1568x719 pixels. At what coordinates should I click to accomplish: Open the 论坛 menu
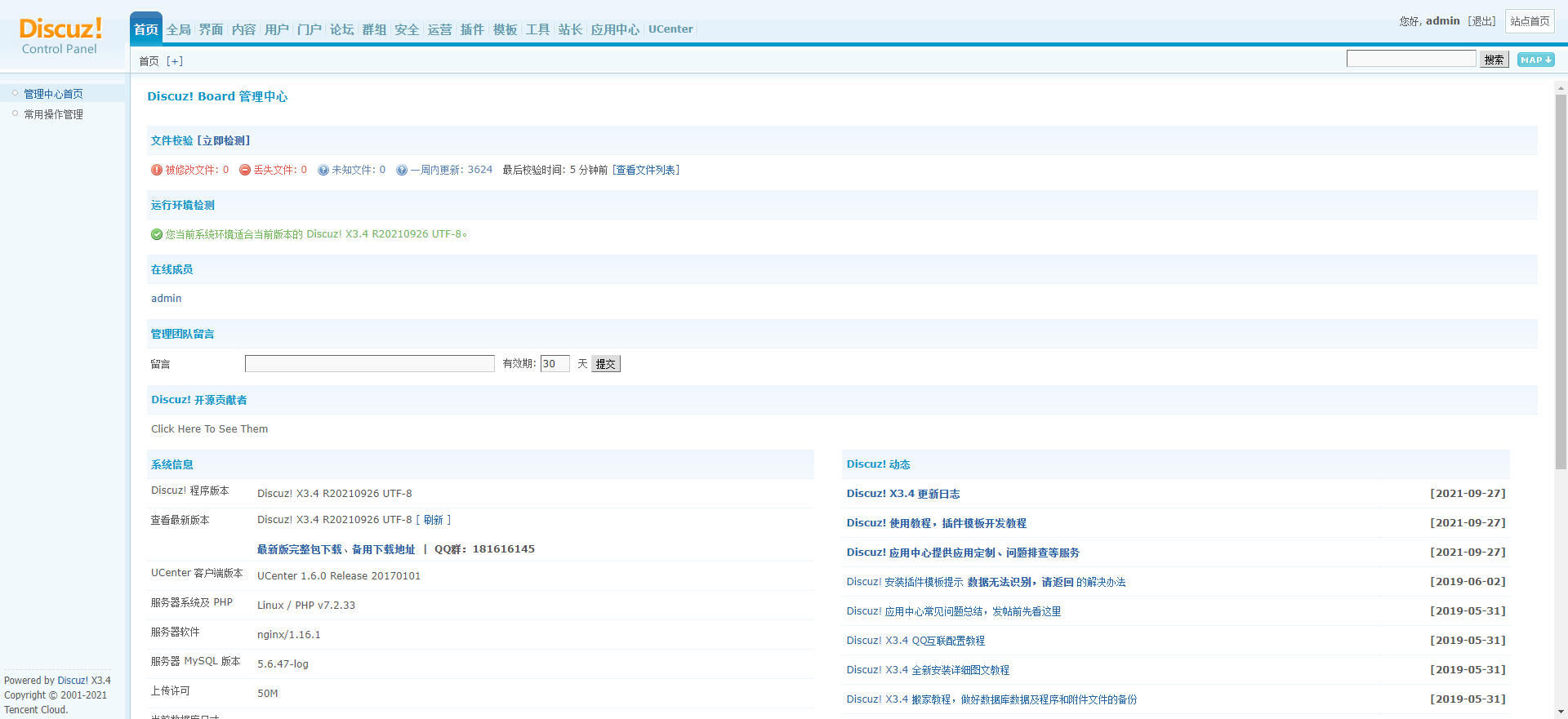(x=342, y=29)
